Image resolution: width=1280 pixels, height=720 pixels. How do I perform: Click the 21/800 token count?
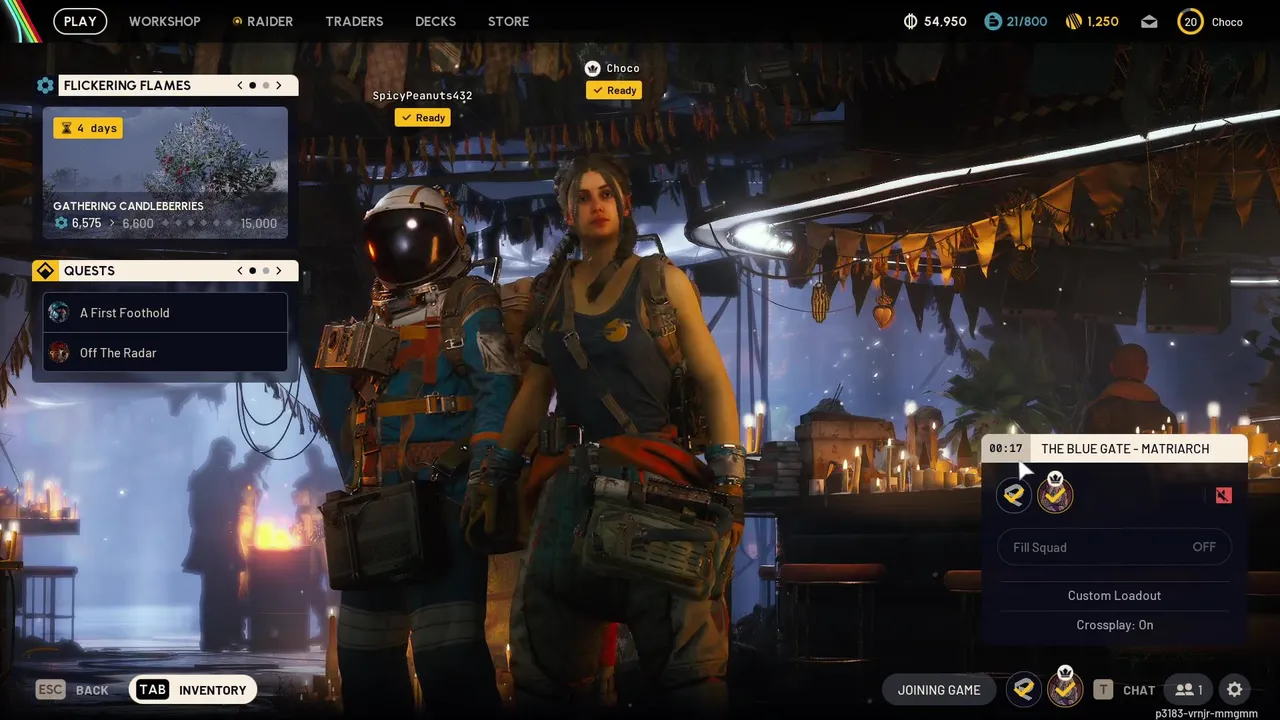click(x=1027, y=21)
